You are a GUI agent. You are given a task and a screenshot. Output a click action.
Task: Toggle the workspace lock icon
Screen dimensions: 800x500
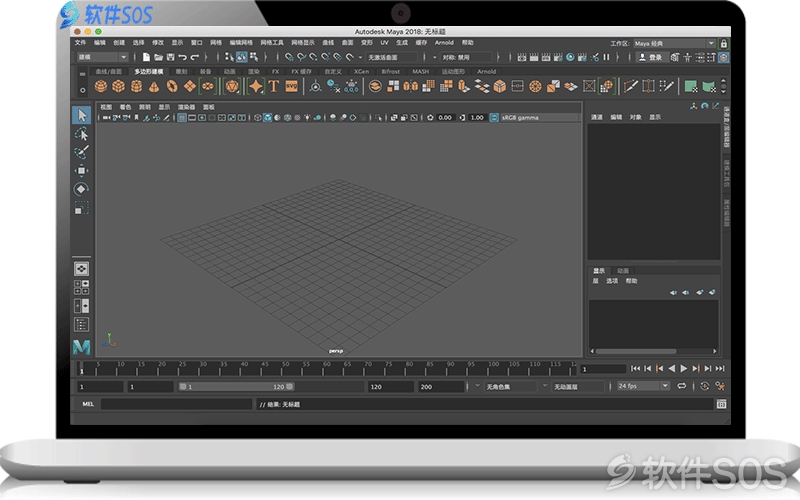(x=723, y=43)
